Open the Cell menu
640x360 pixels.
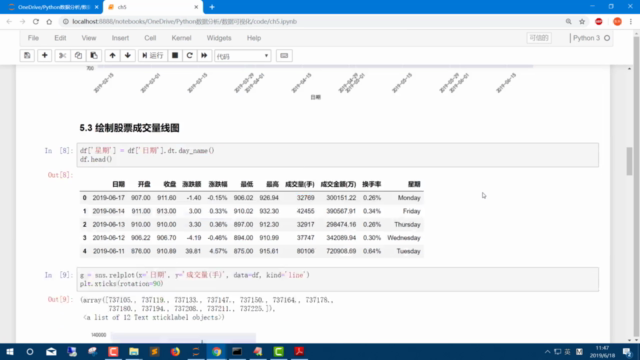click(150, 38)
